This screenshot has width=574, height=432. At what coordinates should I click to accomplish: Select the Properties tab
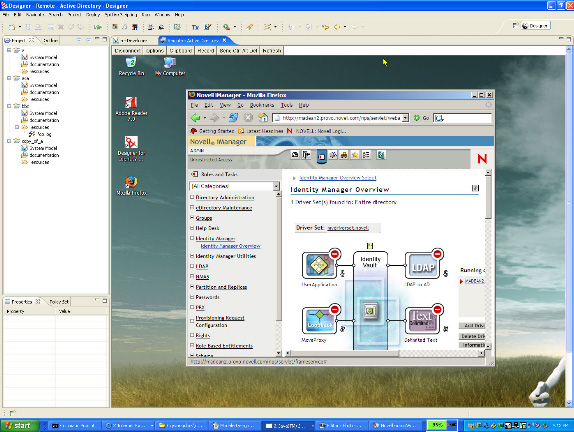[22, 302]
